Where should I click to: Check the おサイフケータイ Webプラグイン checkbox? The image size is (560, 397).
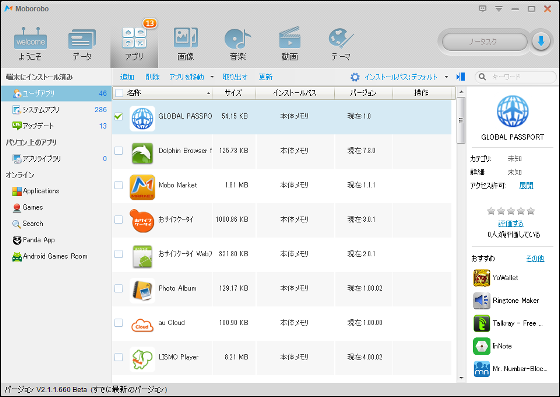(119, 254)
